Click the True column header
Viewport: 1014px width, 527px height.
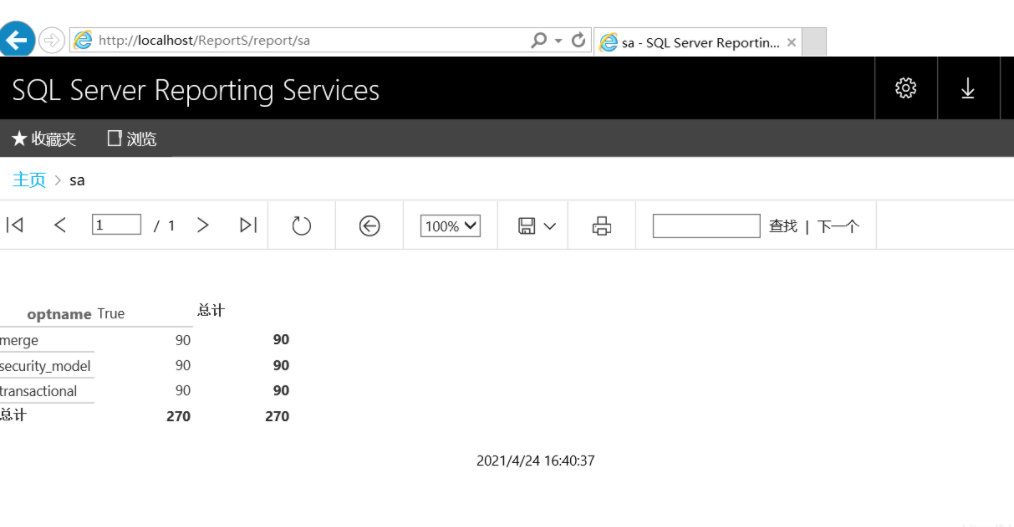(111, 314)
